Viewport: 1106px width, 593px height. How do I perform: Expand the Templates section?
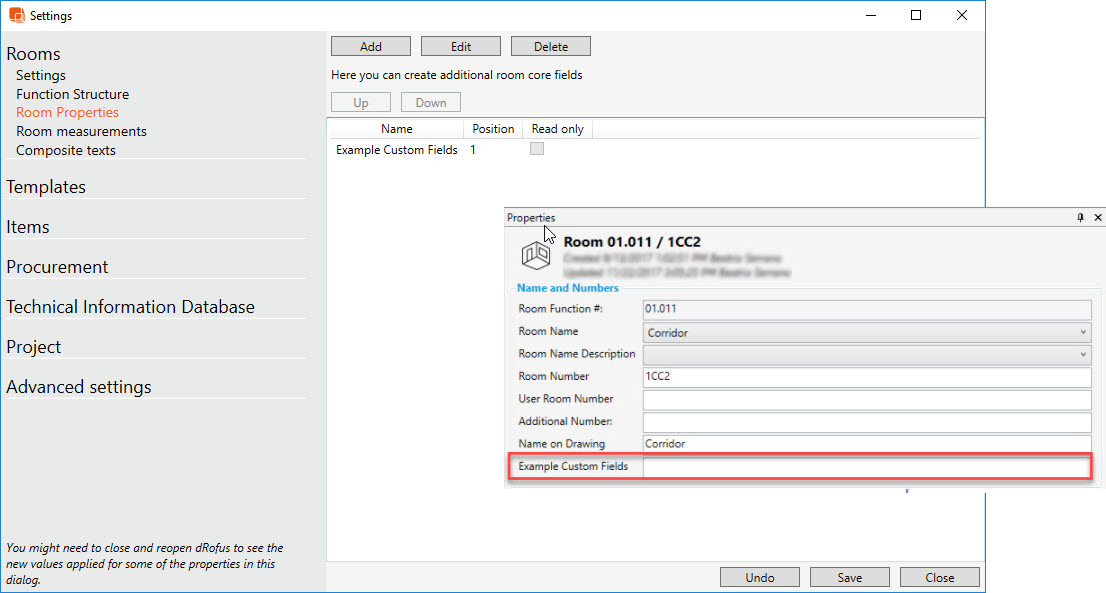click(46, 187)
